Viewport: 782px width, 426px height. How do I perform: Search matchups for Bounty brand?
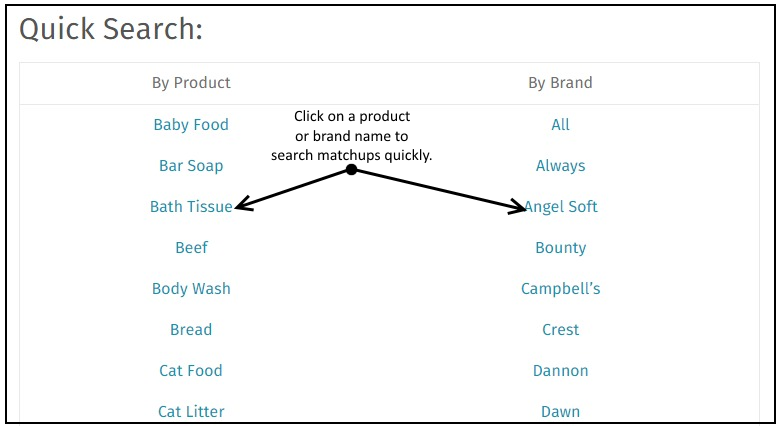point(561,247)
